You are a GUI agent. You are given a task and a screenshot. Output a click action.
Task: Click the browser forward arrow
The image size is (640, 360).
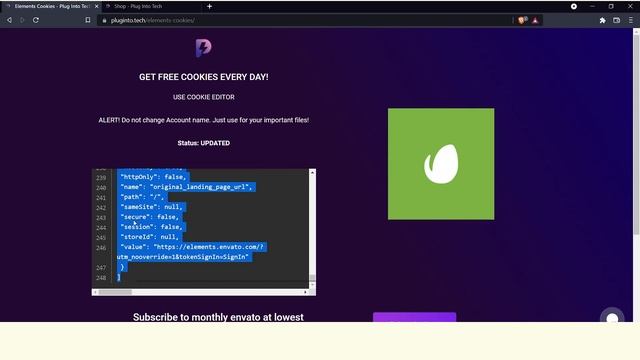point(22,20)
